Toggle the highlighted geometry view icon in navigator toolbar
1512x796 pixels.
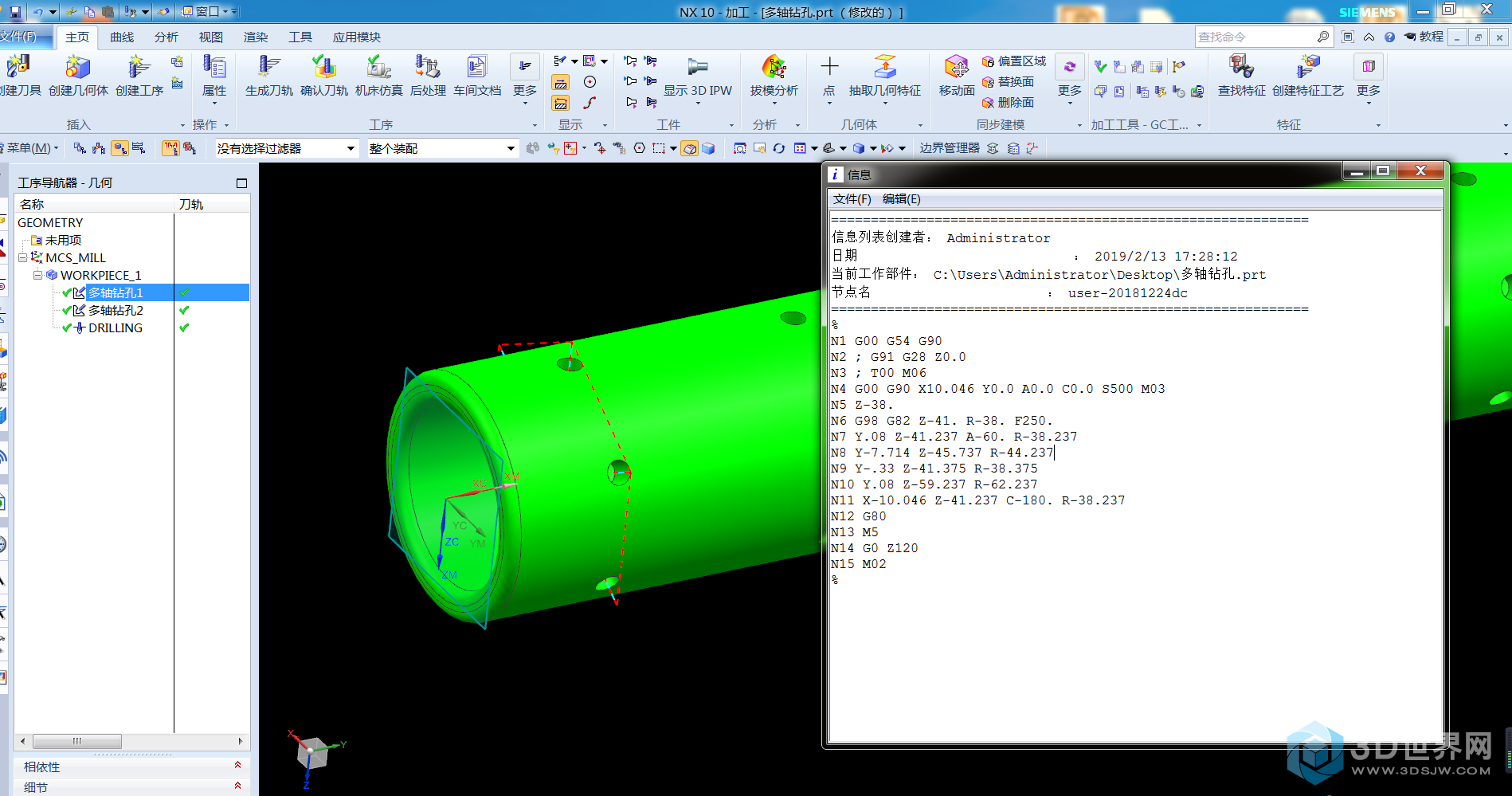click(119, 148)
